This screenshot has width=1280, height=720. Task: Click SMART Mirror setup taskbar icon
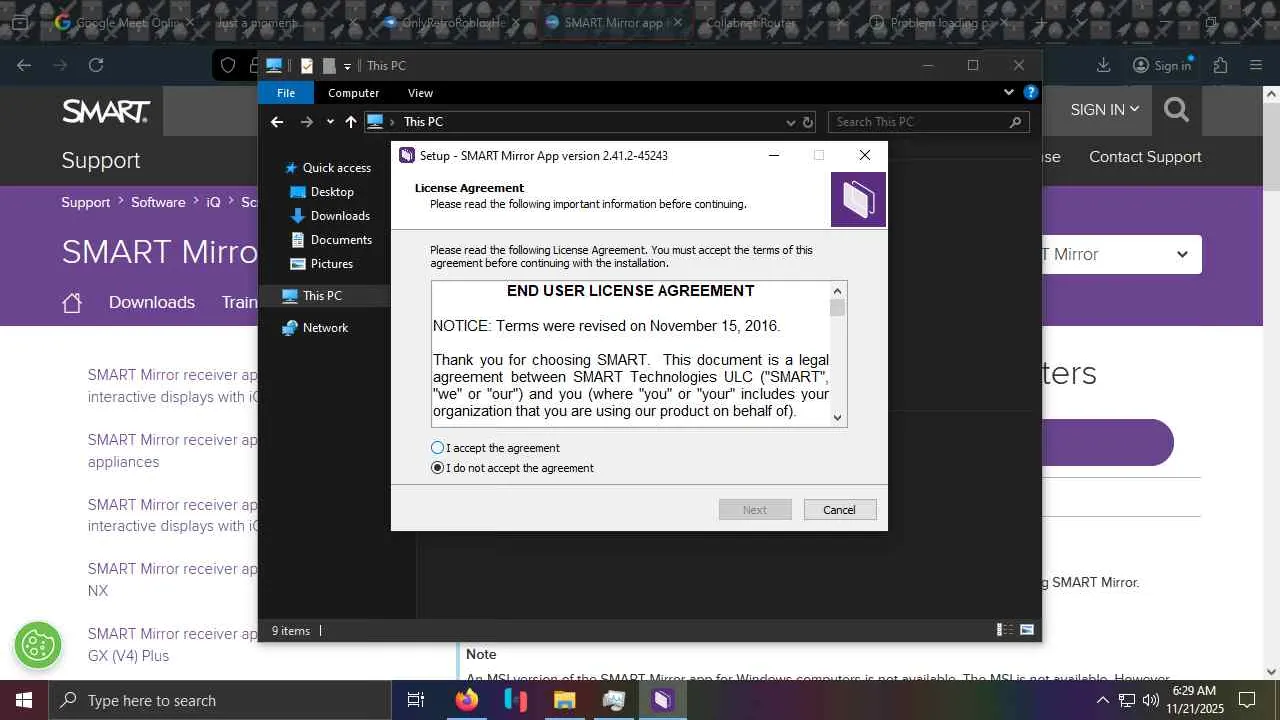(663, 700)
